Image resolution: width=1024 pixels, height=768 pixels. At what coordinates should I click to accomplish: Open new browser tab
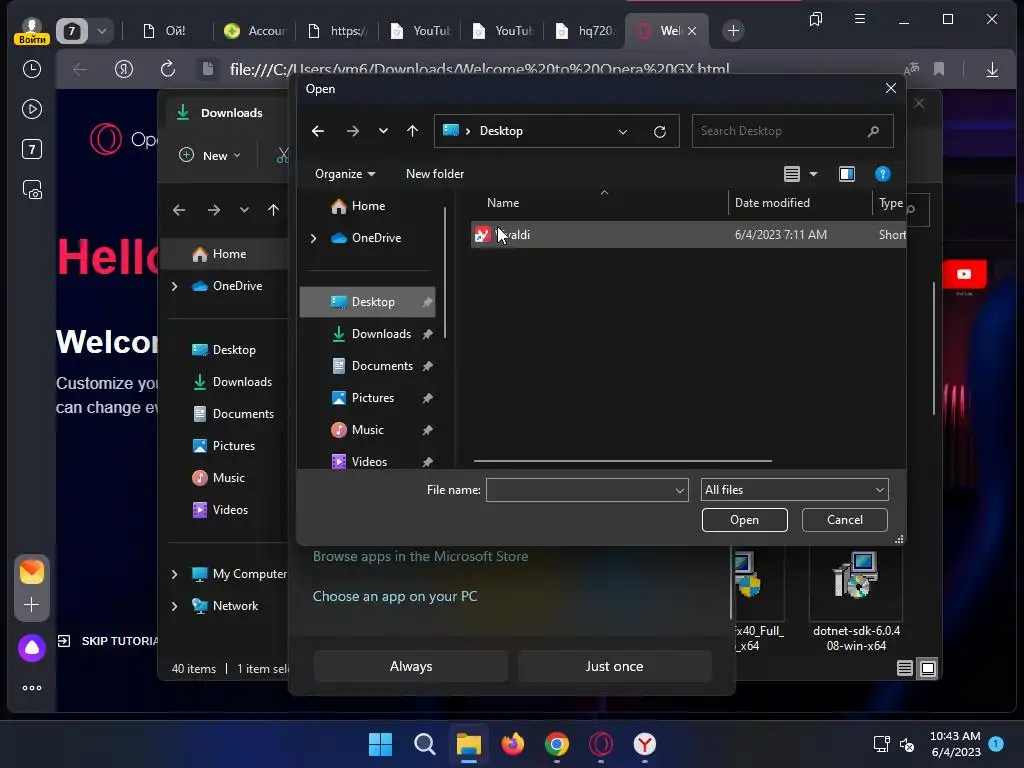point(733,31)
